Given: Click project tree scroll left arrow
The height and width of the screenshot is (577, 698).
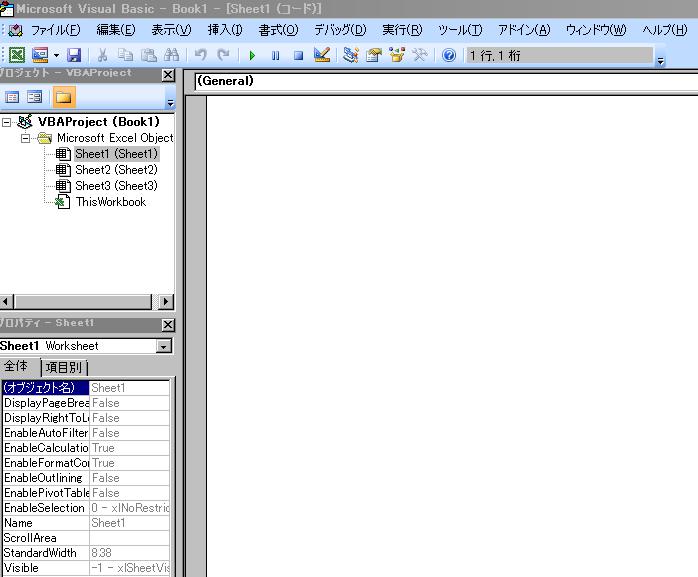Looking at the screenshot, I should coord(6,301).
